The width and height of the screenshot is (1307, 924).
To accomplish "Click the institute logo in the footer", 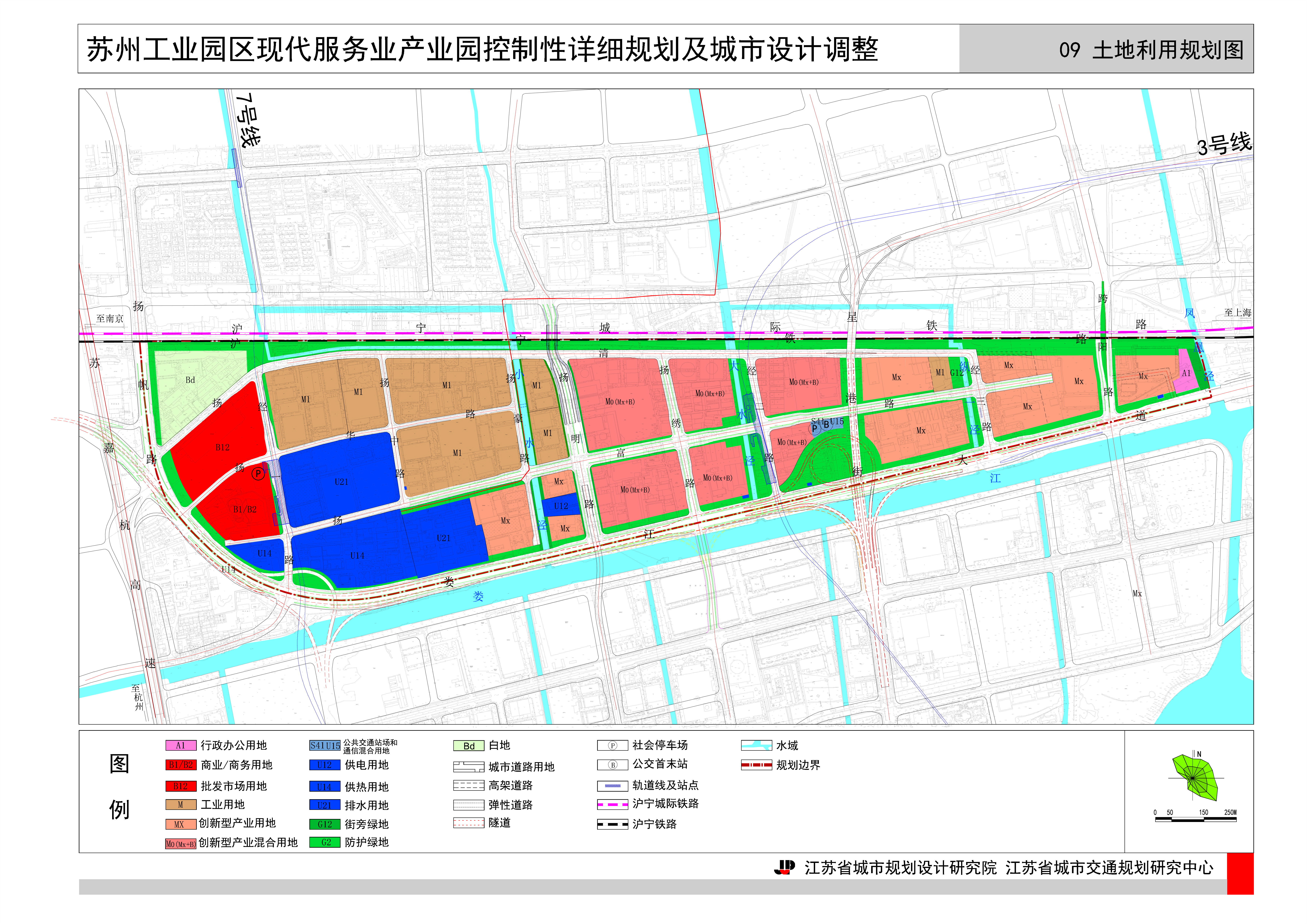I will point(784,867).
